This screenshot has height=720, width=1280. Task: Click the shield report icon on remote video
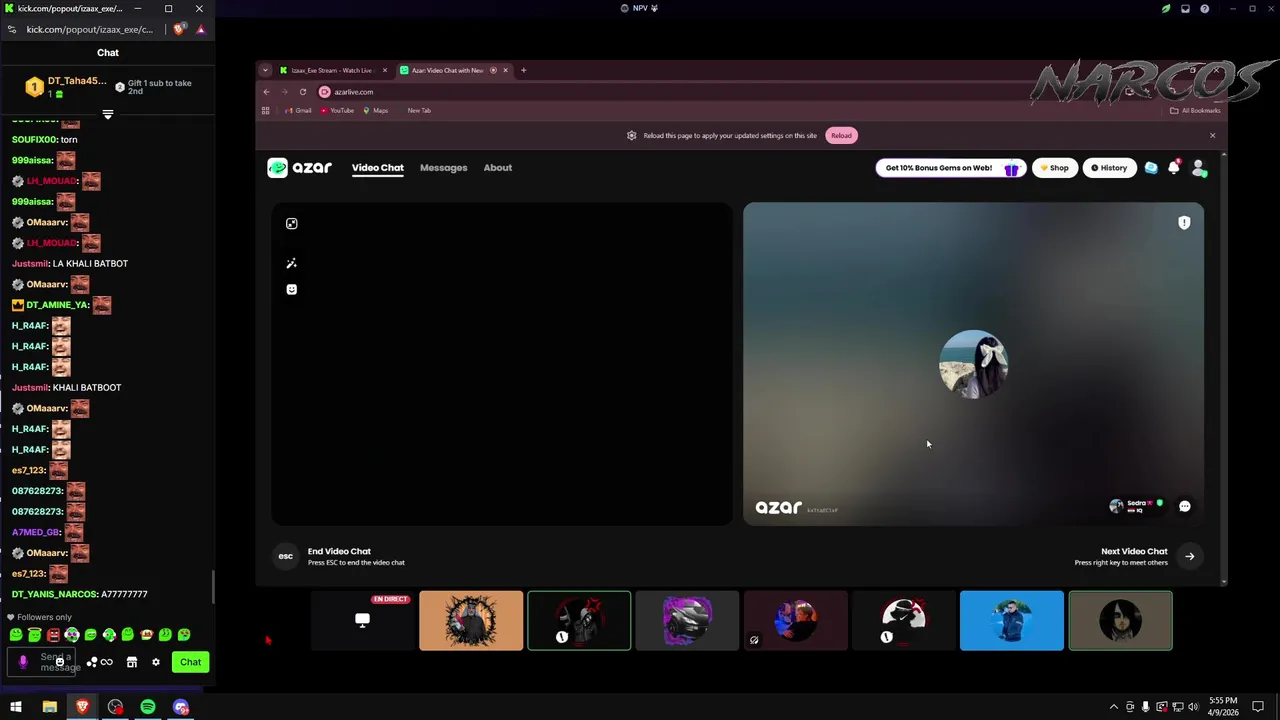pos(1184,223)
